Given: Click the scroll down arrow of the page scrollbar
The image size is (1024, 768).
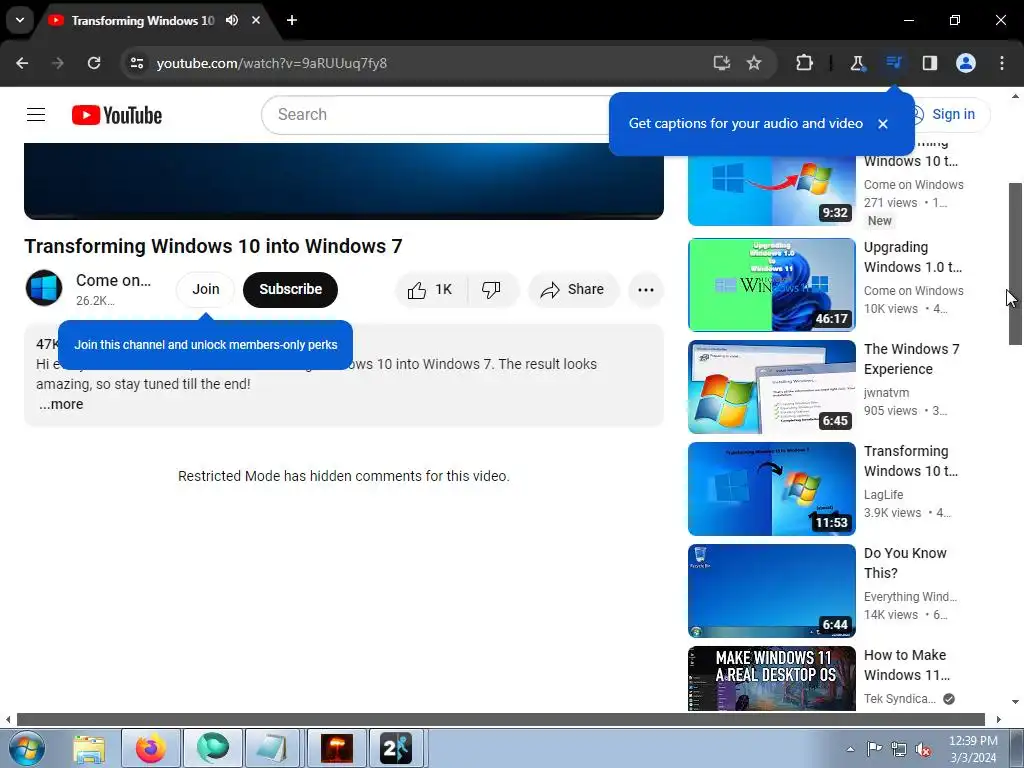Looking at the screenshot, I should [1015, 702].
